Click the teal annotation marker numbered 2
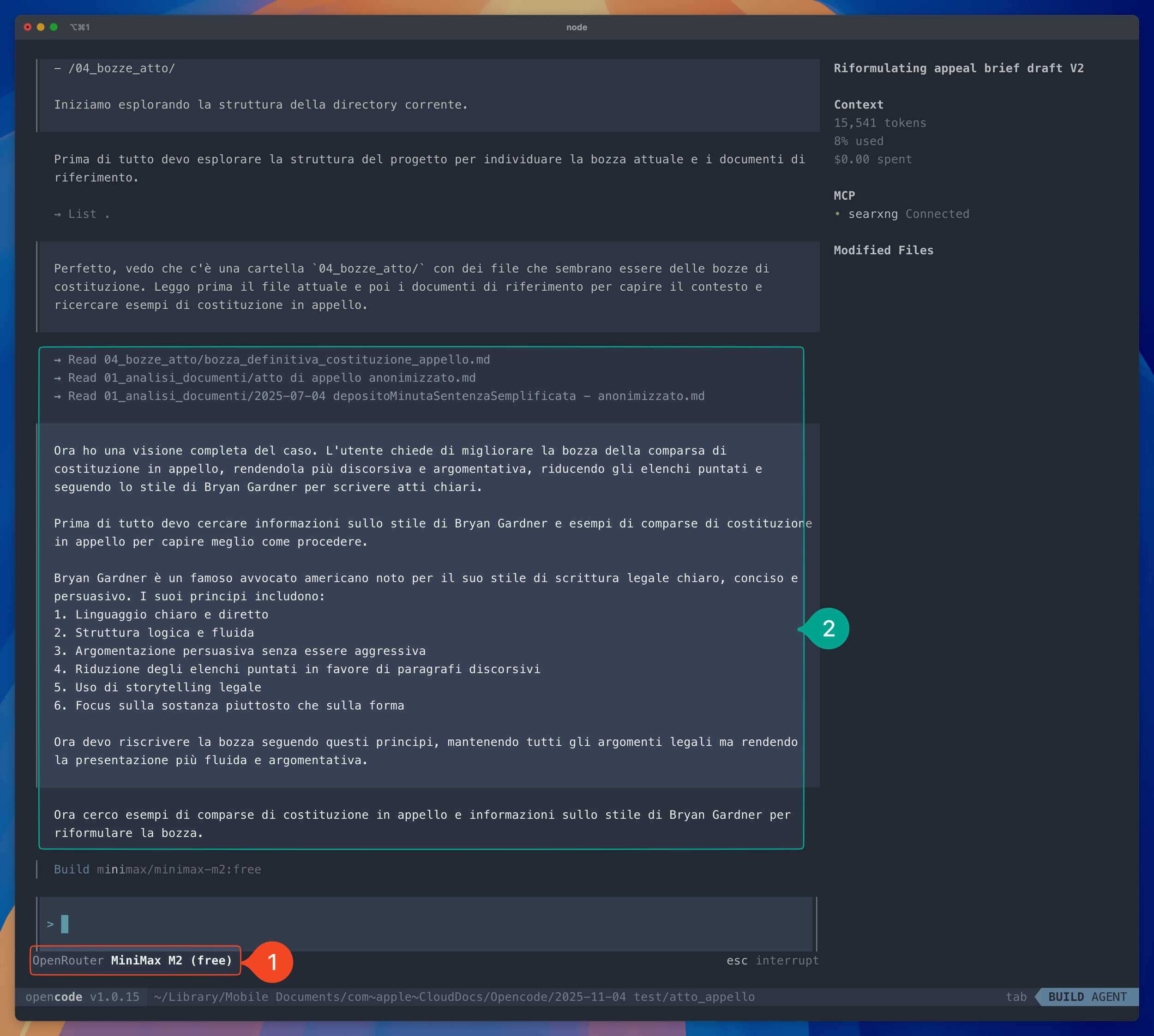 (829, 629)
